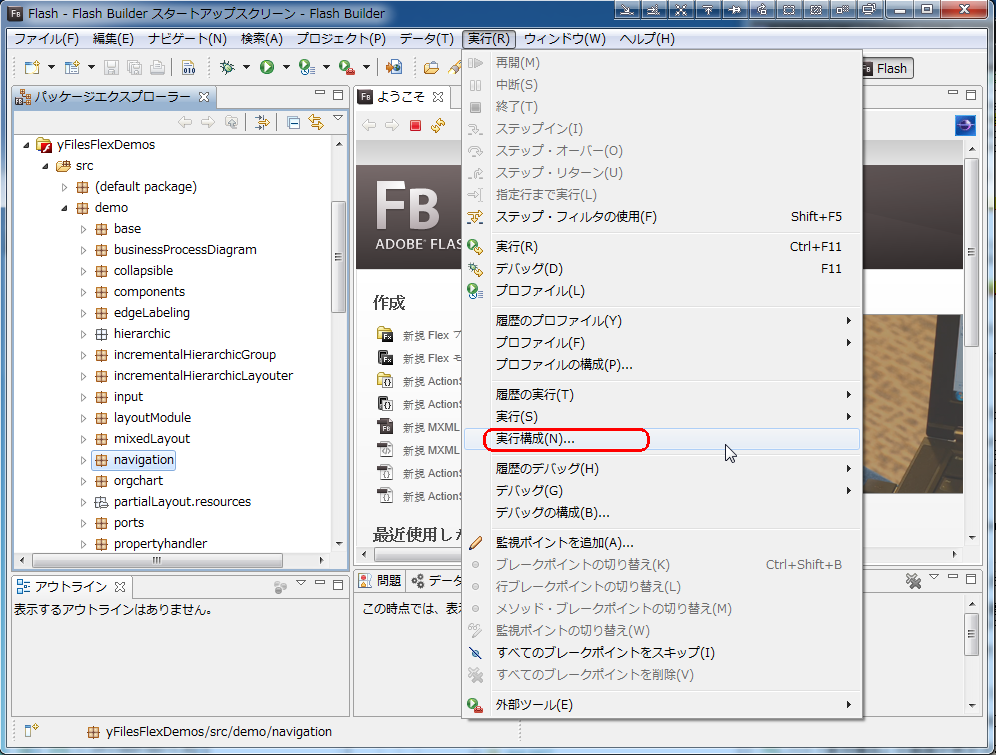This screenshot has width=996, height=755.
Task: Choose 実行構成(N)... from the menu
Action: tap(661, 439)
